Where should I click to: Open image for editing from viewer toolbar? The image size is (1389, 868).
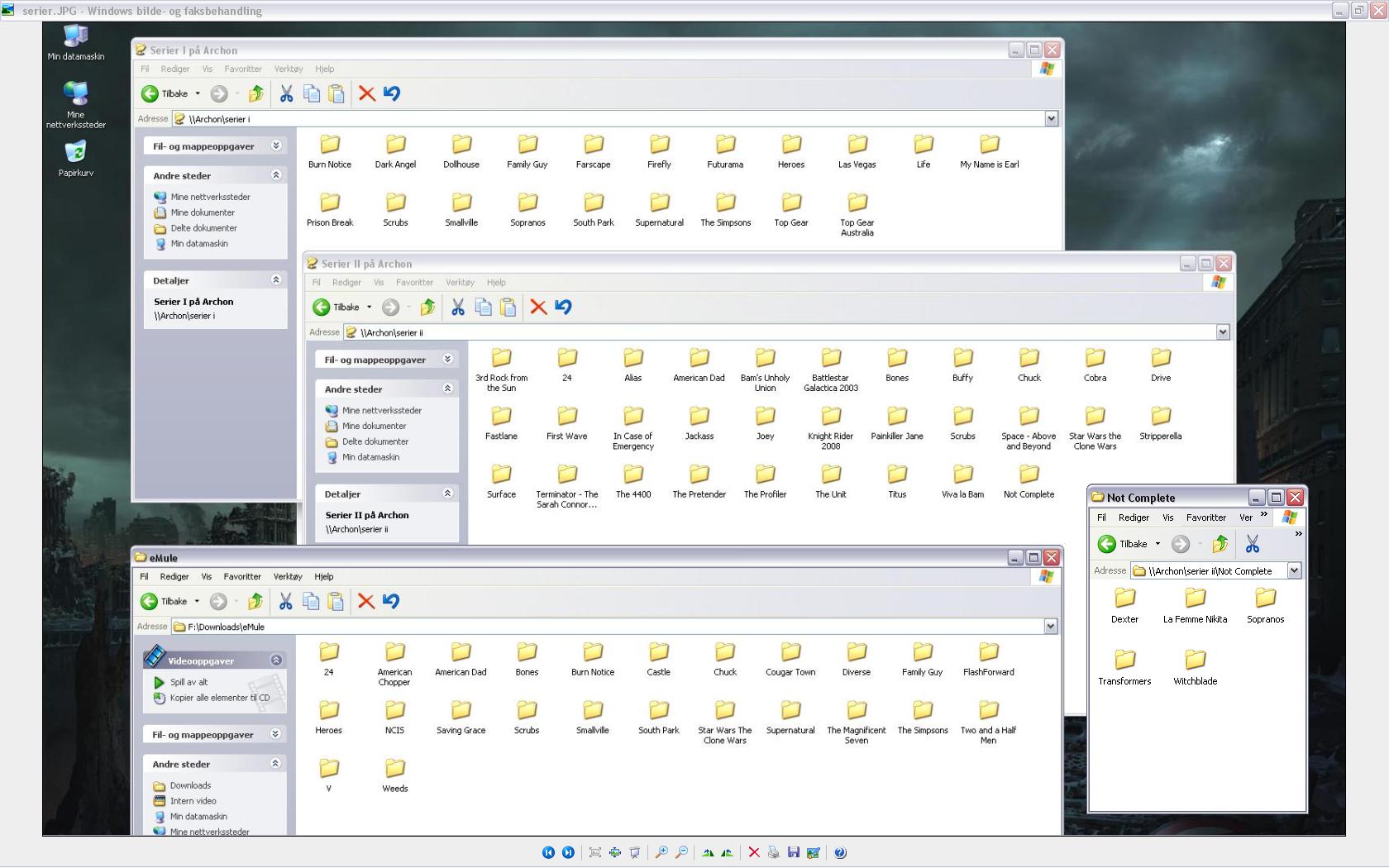(x=814, y=852)
